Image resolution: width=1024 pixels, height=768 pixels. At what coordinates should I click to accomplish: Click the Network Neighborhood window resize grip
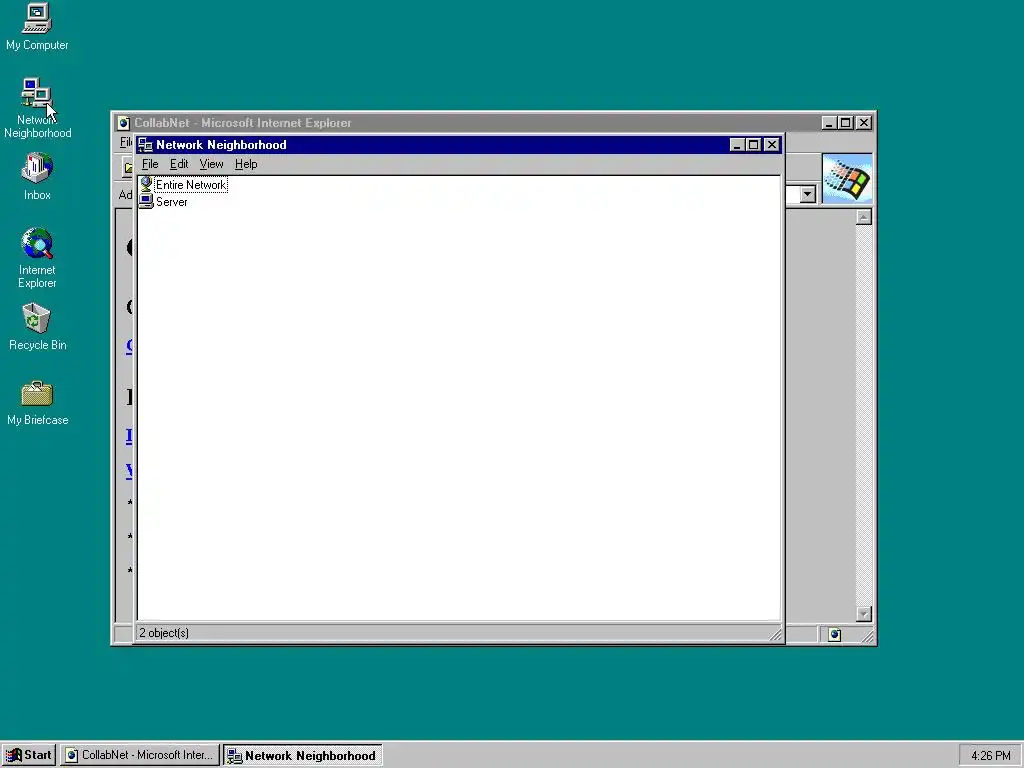pyautogui.click(x=776, y=633)
